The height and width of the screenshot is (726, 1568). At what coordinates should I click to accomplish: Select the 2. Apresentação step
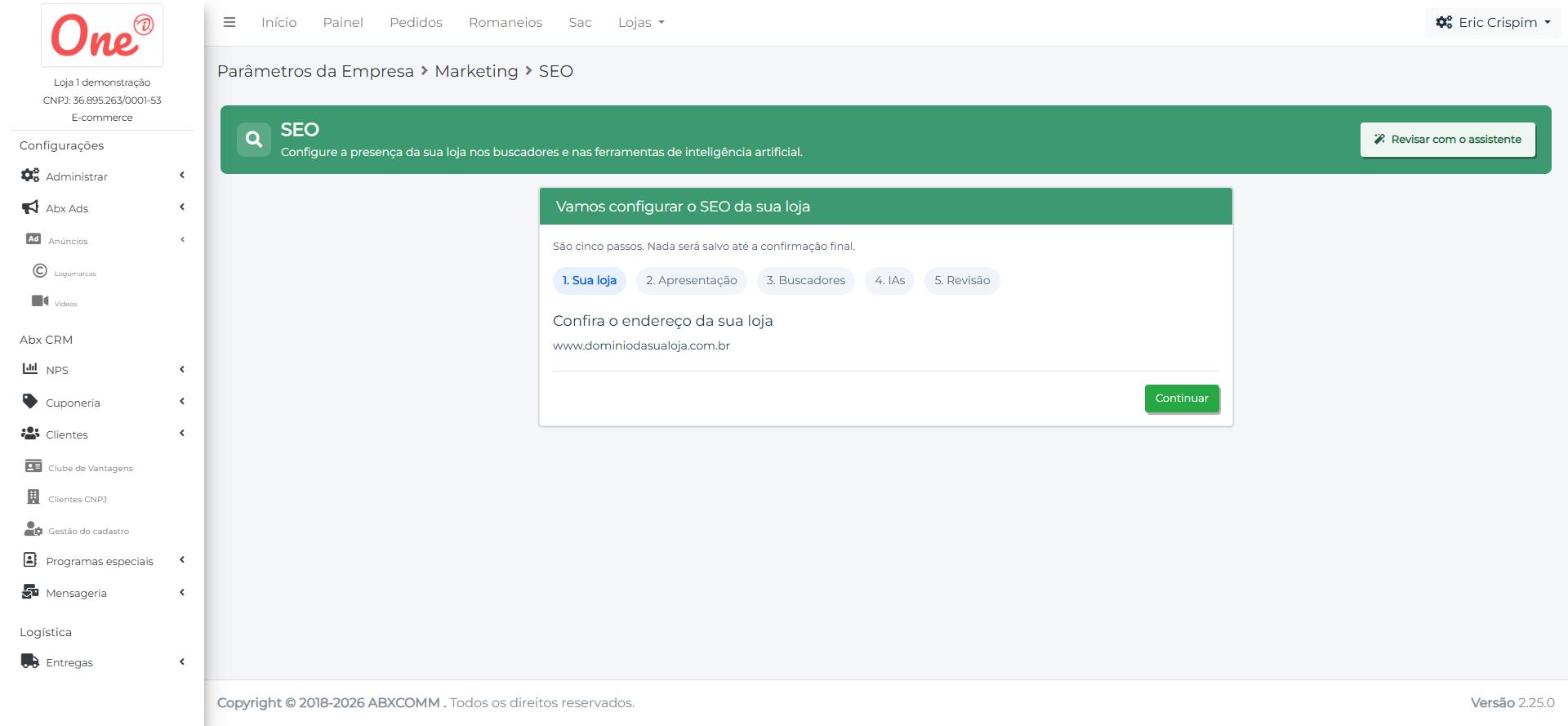[691, 280]
